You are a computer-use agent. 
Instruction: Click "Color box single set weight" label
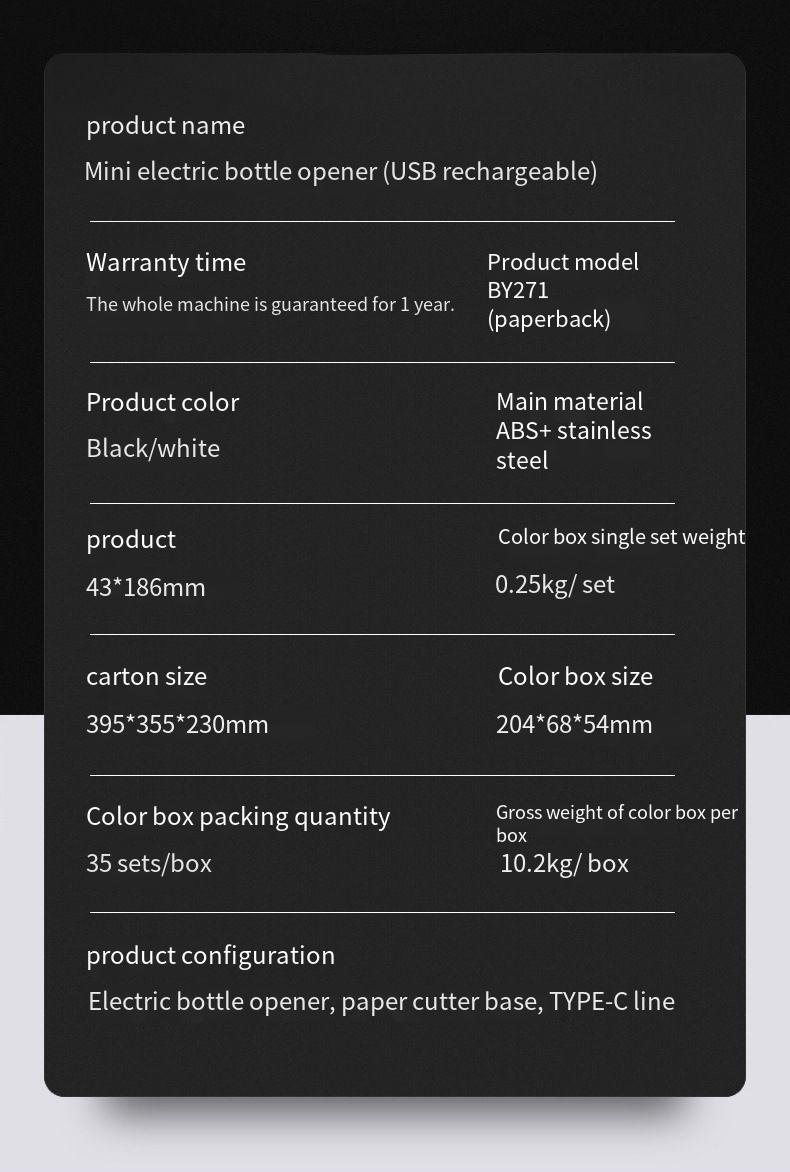[x=621, y=537]
